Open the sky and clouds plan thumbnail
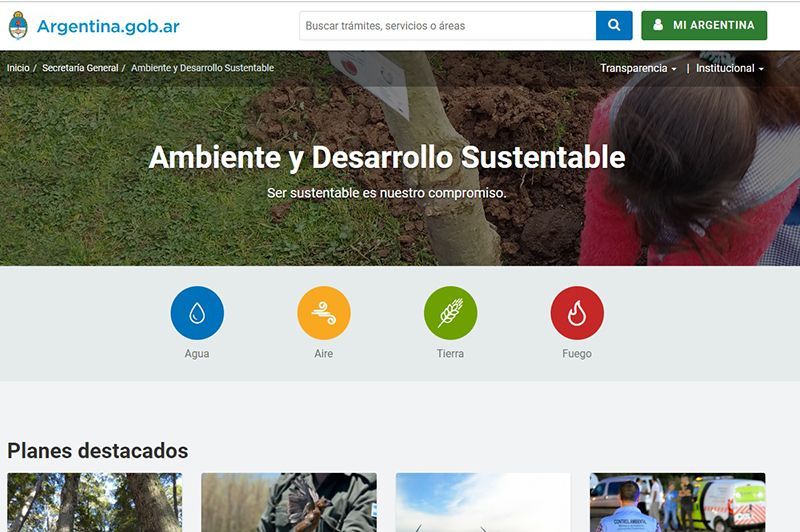The height and width of the screenshot is (532, 800). coord(483,502)
